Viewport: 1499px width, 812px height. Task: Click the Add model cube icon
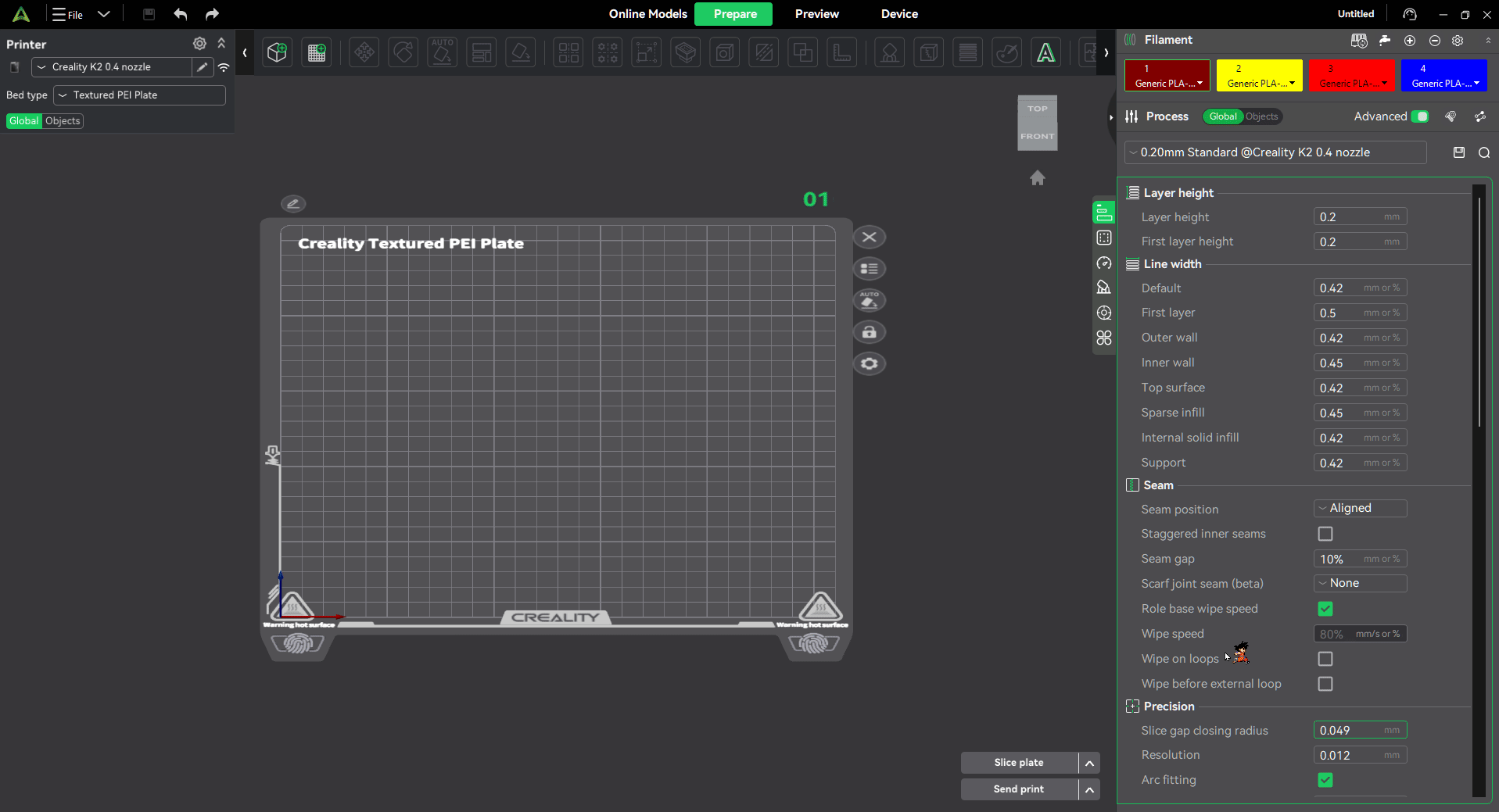[277, 52]
